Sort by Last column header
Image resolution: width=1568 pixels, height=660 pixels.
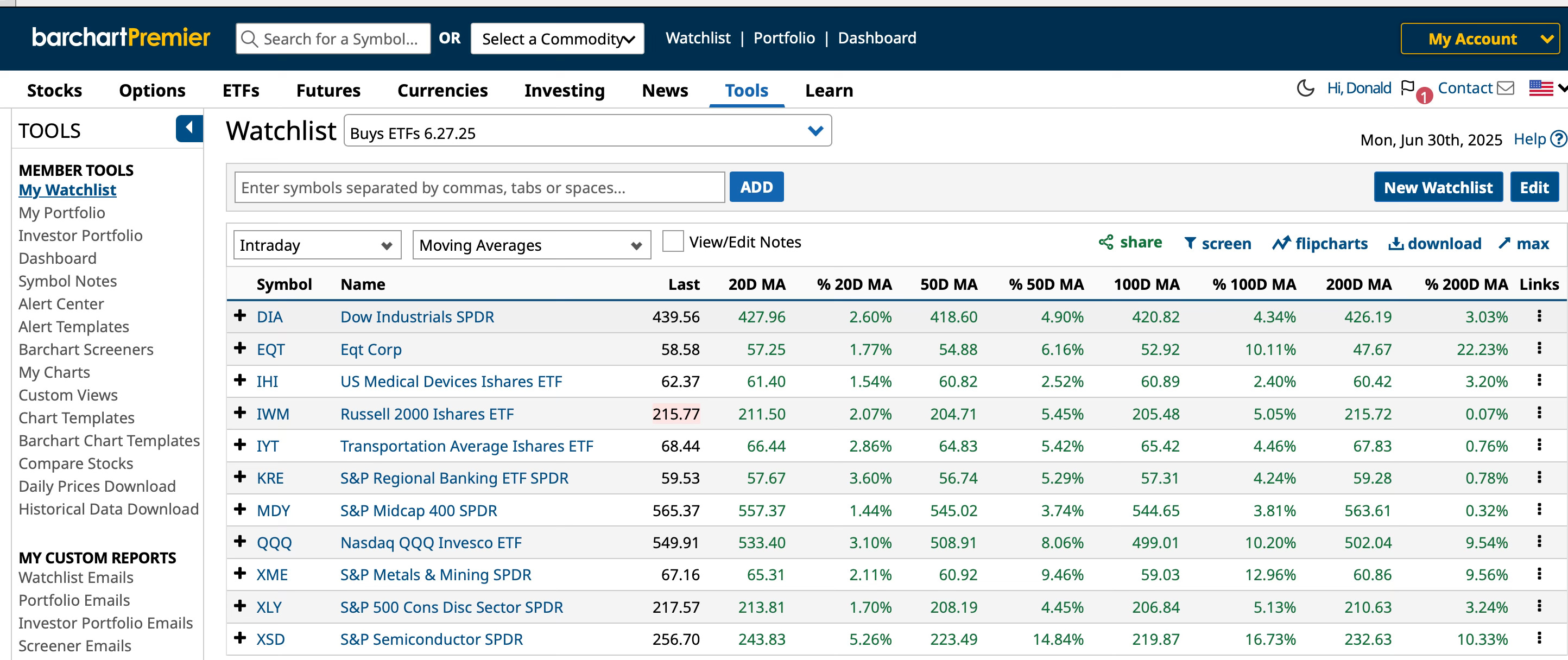[684, 284]
